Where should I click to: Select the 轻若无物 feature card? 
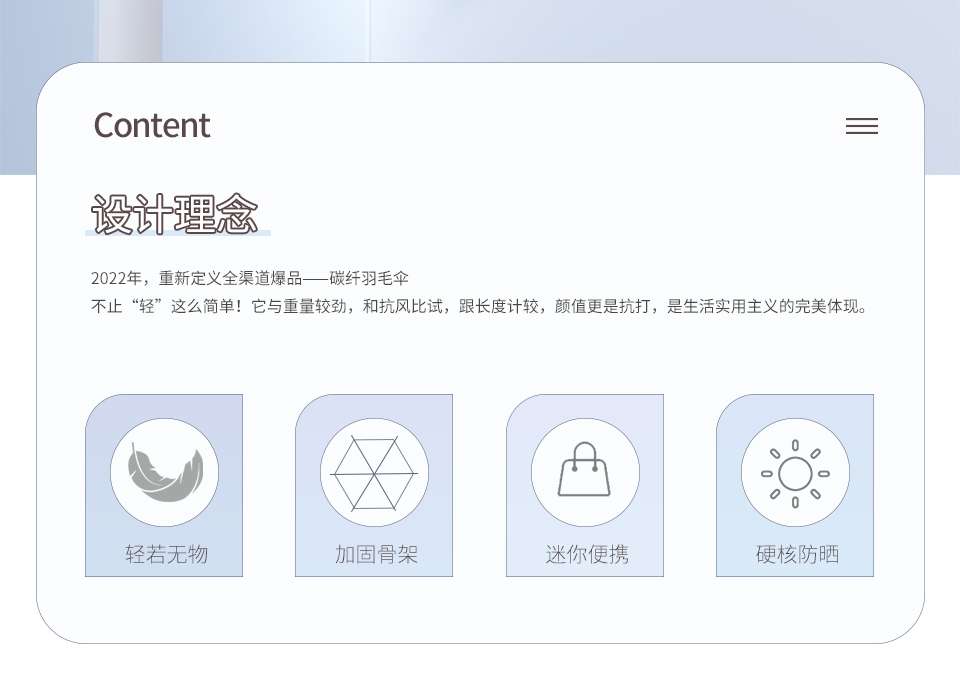coord(164,485)
